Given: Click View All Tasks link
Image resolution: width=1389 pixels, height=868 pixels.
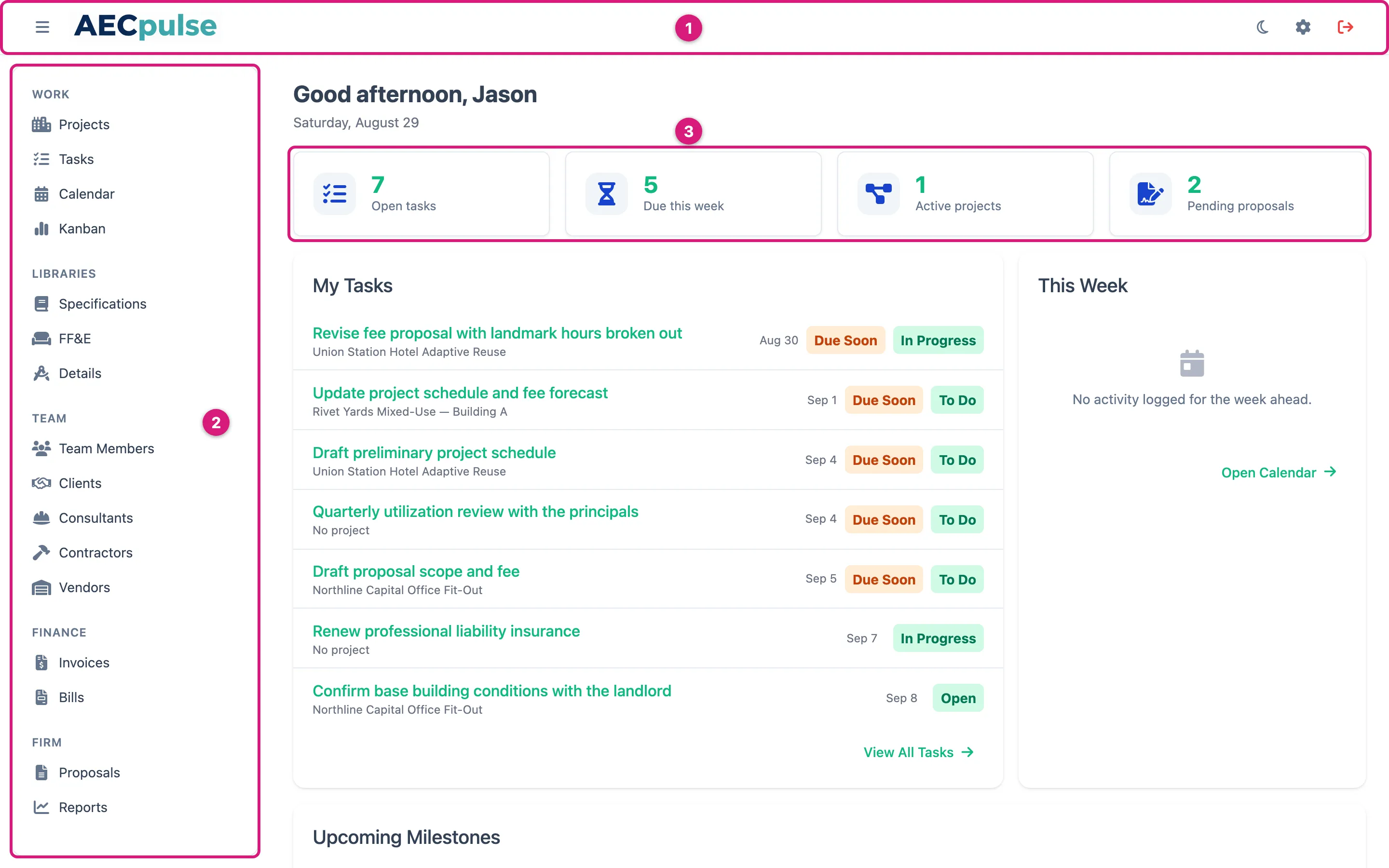Looking at the screenshot, I should point(919,752).
